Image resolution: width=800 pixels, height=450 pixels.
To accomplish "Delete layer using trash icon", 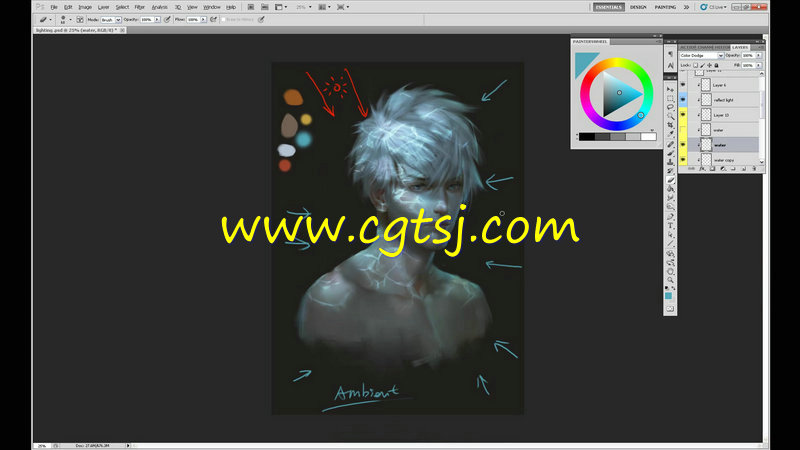I will (x=754, y=168).
